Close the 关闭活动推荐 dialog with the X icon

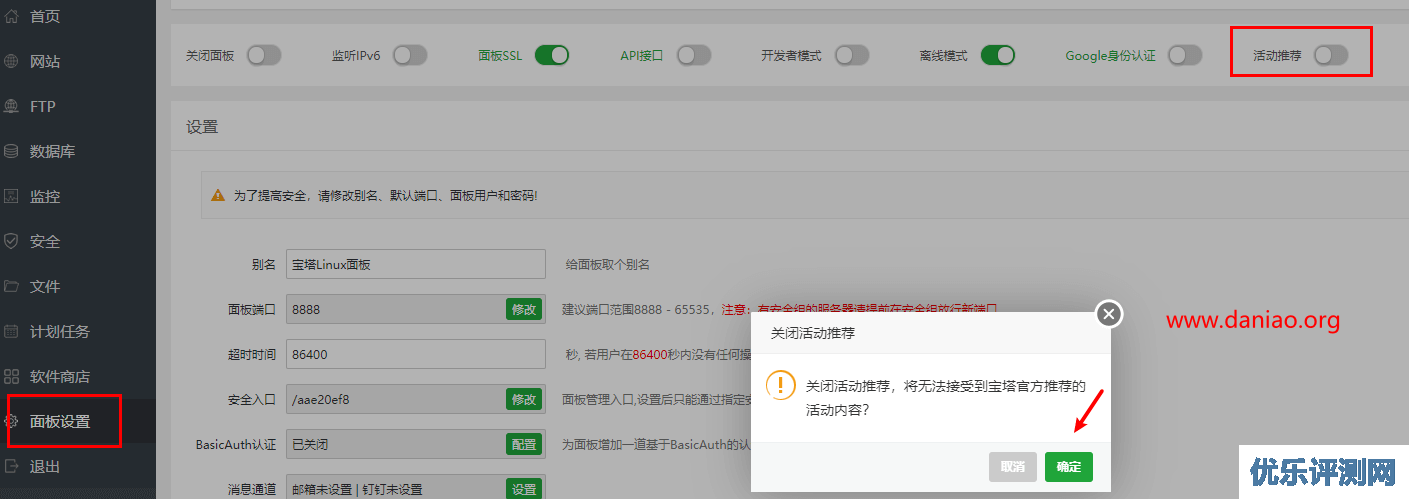click(x=1108, y=314)
